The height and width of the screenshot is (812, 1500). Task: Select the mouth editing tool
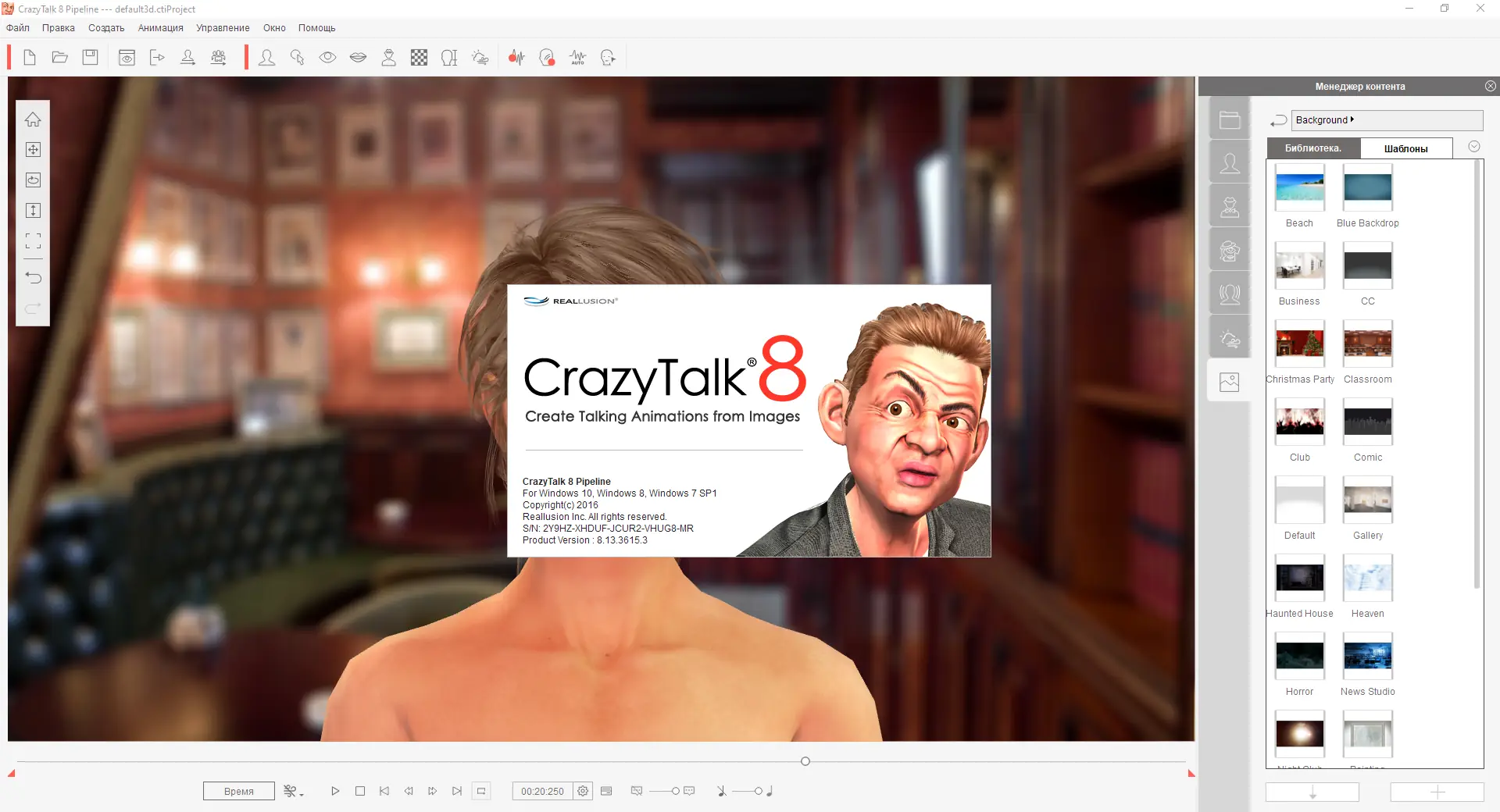[x=359, y=57]
